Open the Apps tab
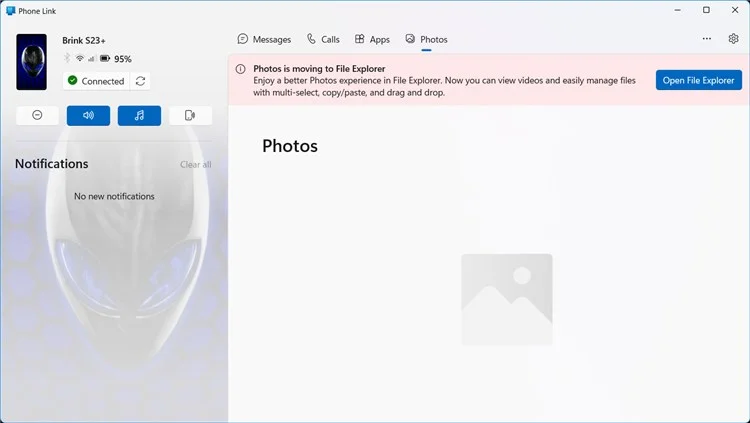 click(x=372, y=39)
